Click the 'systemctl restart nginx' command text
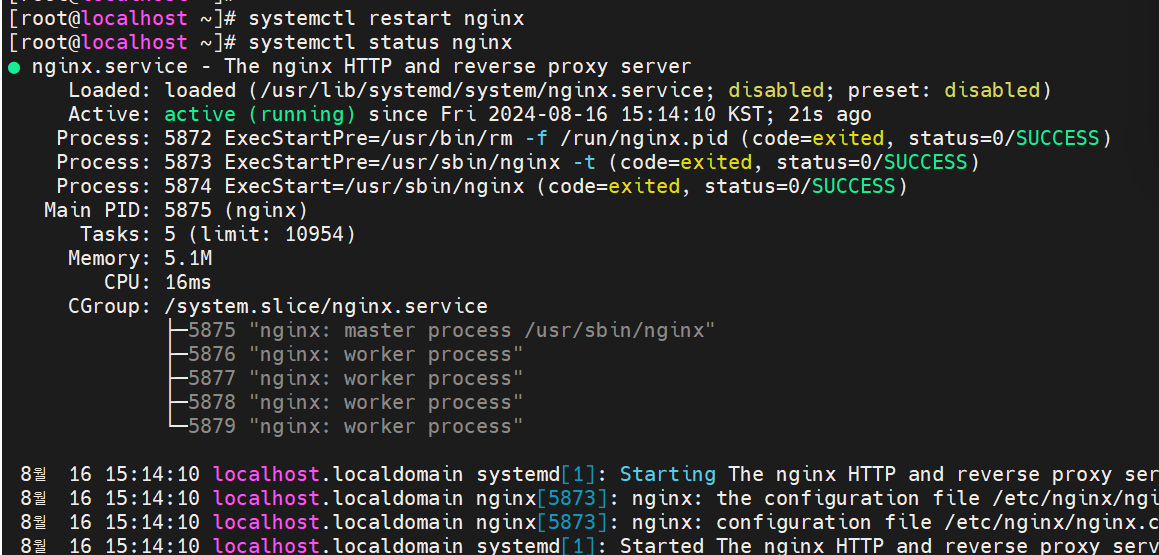This screenshot has width=1159, height=555. (x=387, y=18)
